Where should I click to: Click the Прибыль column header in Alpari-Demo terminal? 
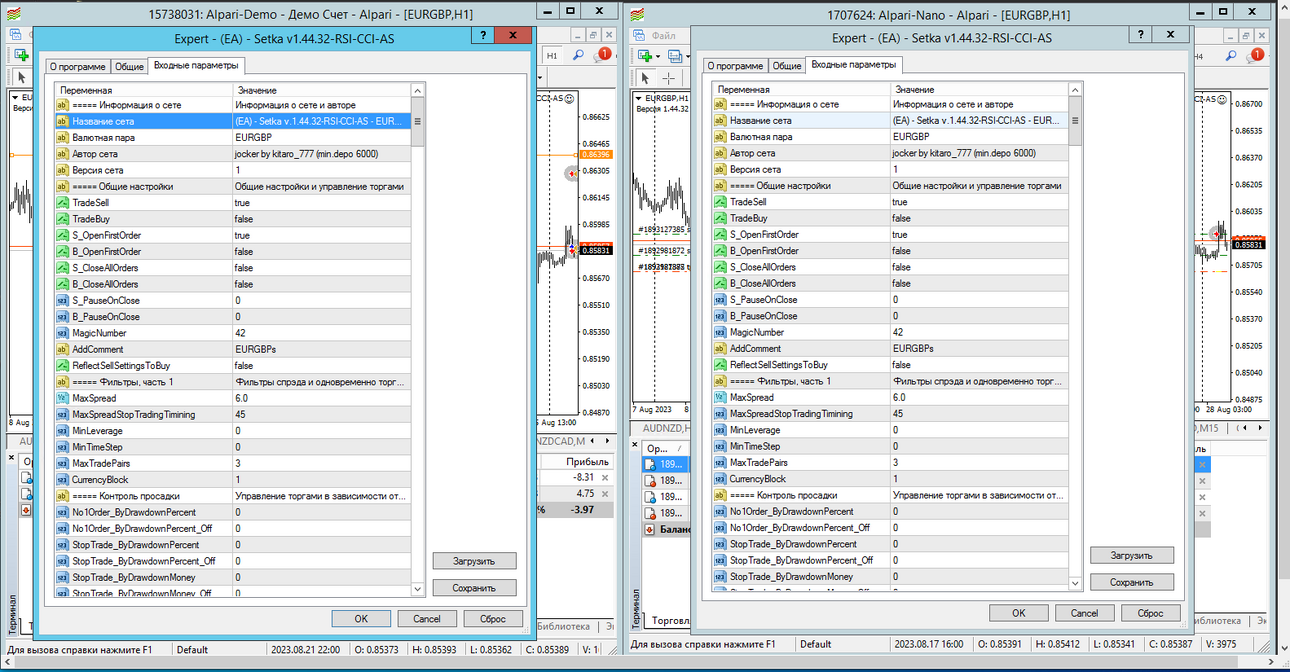[587, 462]
